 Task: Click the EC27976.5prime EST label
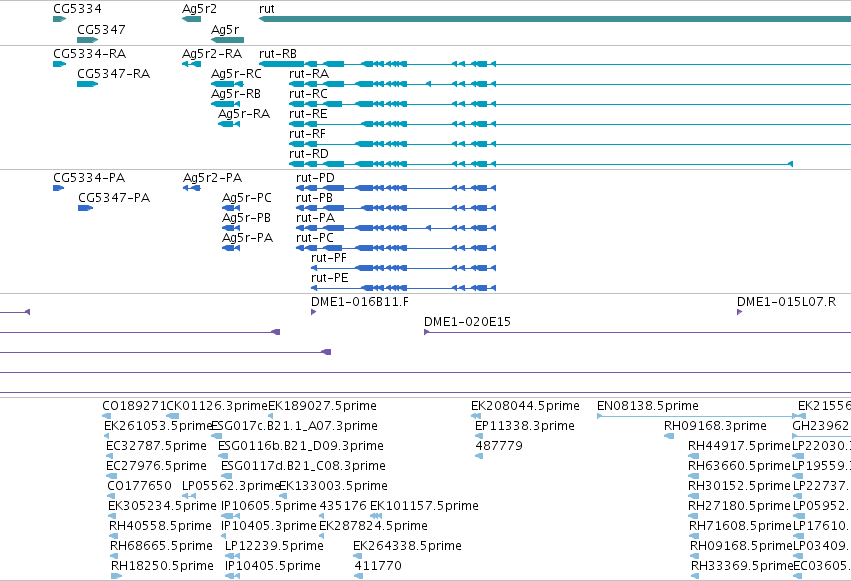pyautogui.click(x=156, y=466)
